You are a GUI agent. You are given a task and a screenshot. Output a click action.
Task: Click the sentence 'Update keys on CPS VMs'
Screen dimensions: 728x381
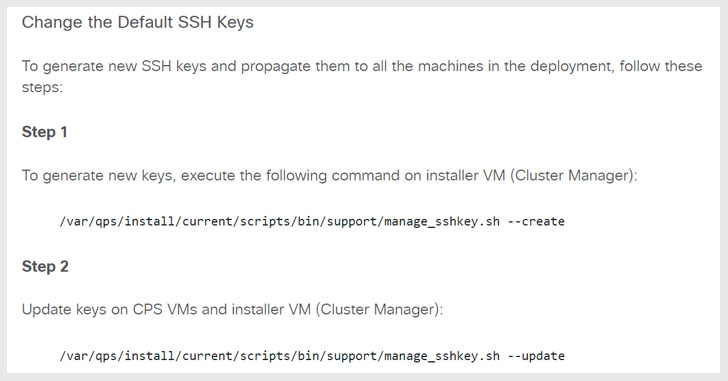click(233, 310)
